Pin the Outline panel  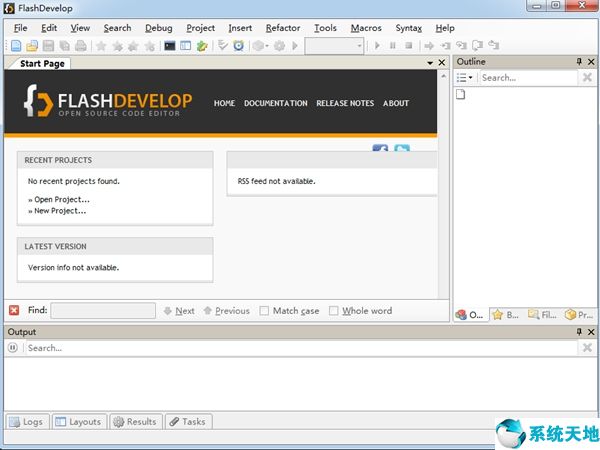click(x=579, y=62)
